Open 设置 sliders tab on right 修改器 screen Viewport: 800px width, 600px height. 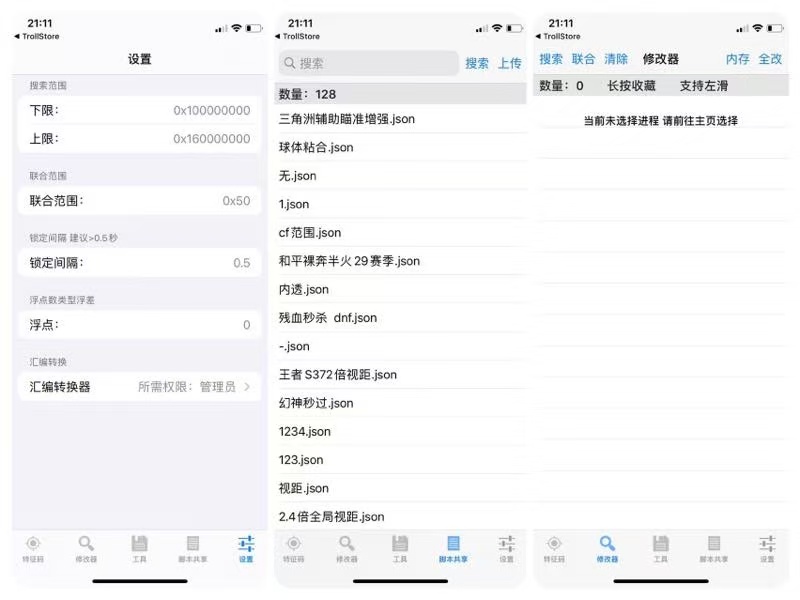(767, 548)
